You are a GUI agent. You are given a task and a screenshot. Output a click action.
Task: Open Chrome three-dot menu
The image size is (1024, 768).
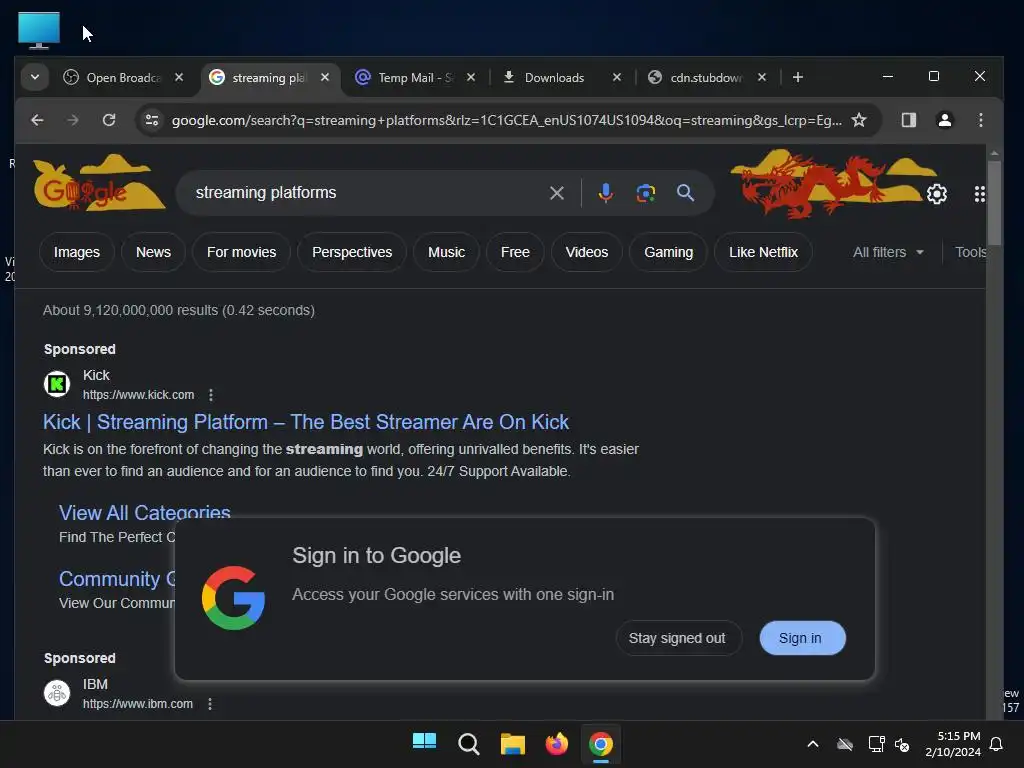point(980,120)
